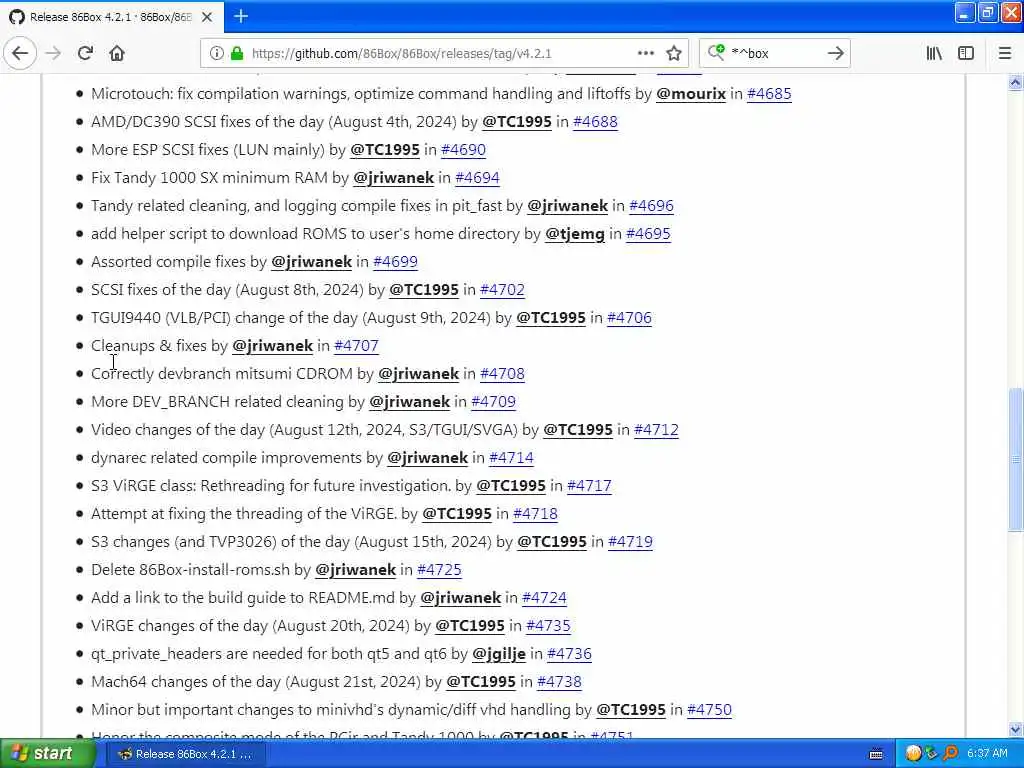Click the browser forward arrow
The width and height of the screenshot is (1024, 768).
tap(53, 54)
